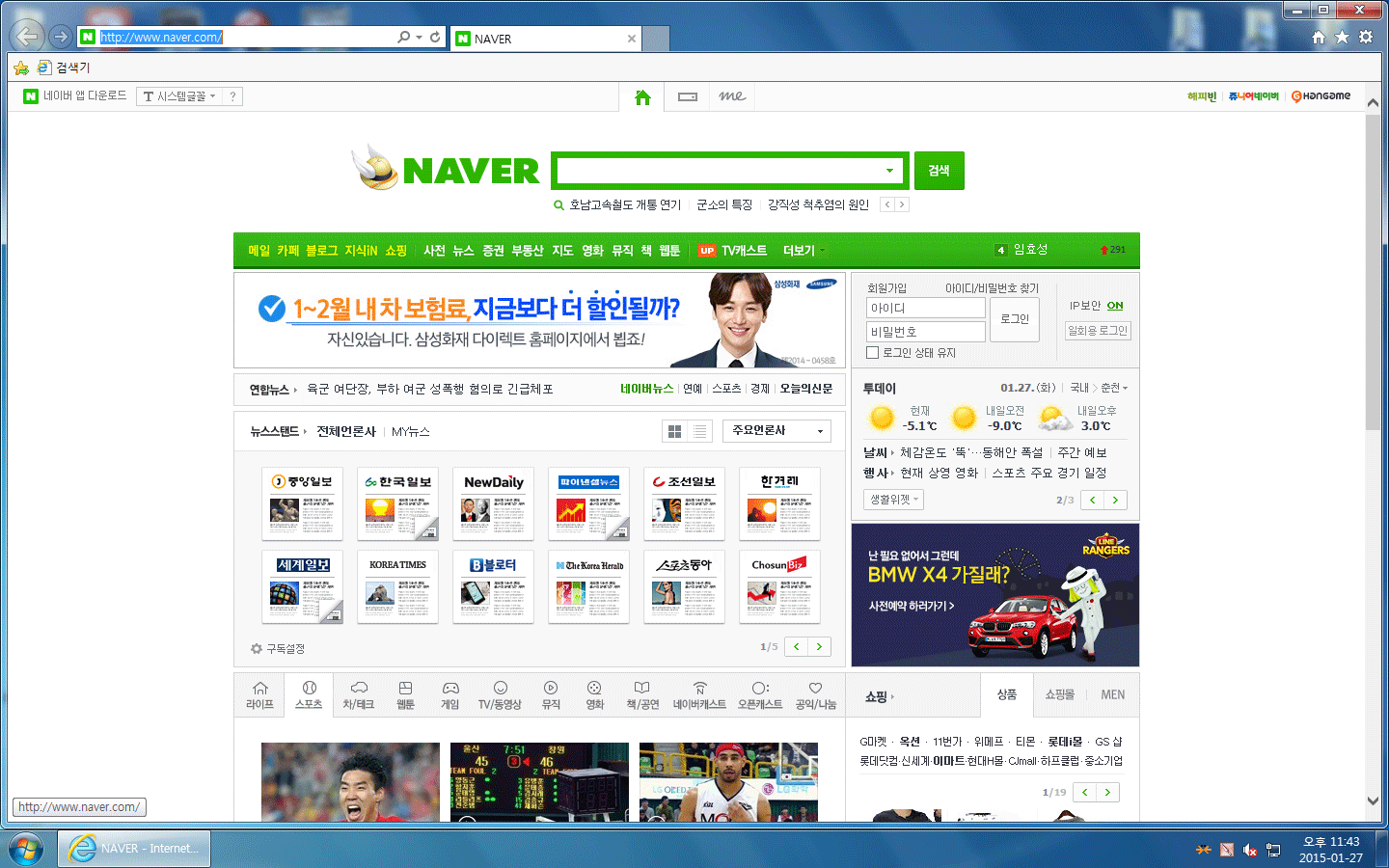This screenshot has width=1389, height=868.
Task: Toggle the IP보안 ON switch
Action: coord(1115,306)
